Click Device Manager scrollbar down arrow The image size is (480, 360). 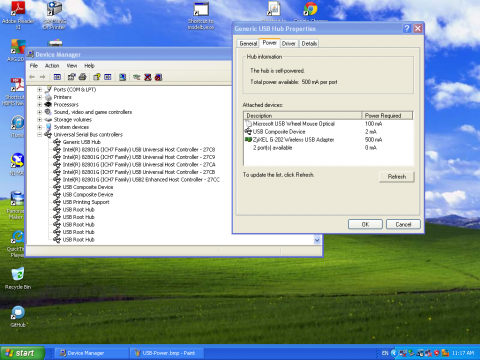(x=317, y=240)
